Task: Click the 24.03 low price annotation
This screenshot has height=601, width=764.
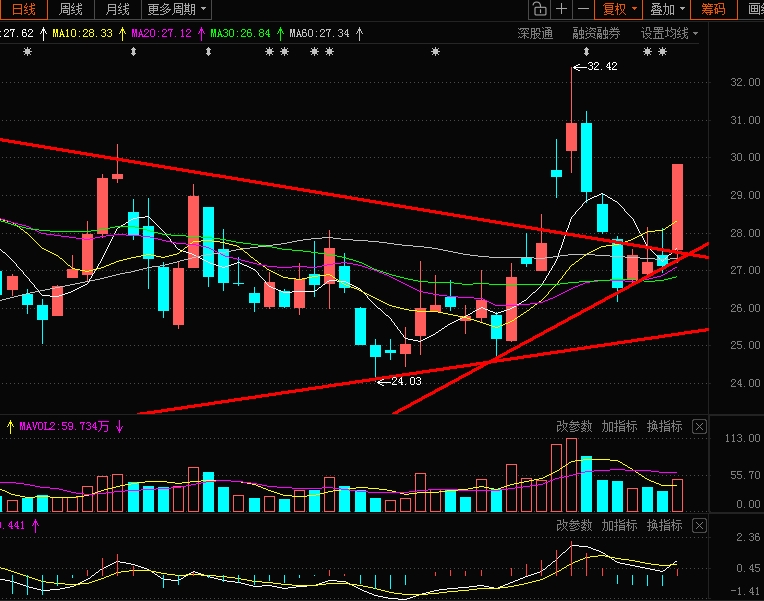Action: click(406, 381)
